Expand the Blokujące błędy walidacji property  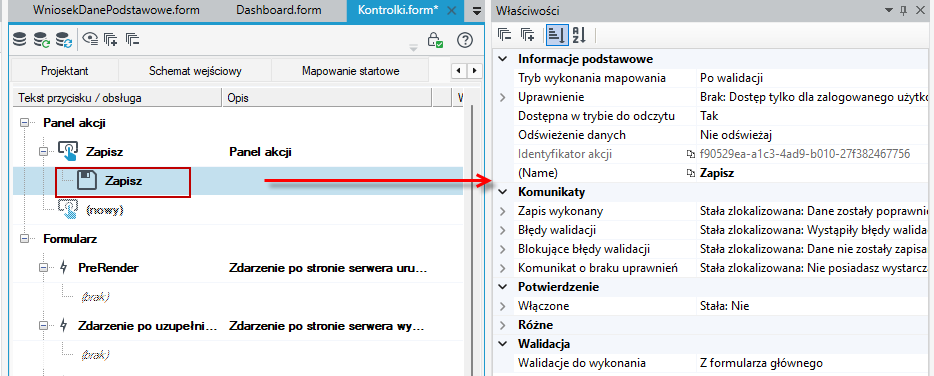coord(503,249)
